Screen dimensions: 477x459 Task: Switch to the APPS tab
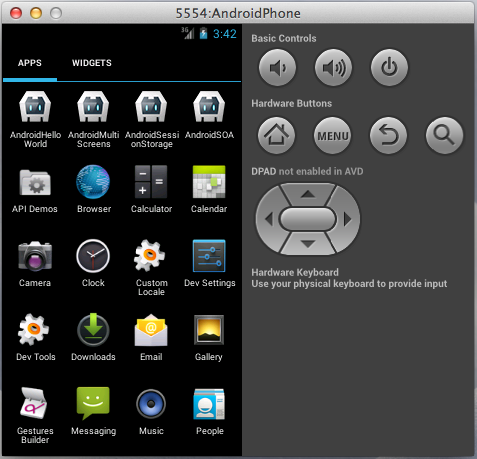pyautogui.click(x=30, y=63)
